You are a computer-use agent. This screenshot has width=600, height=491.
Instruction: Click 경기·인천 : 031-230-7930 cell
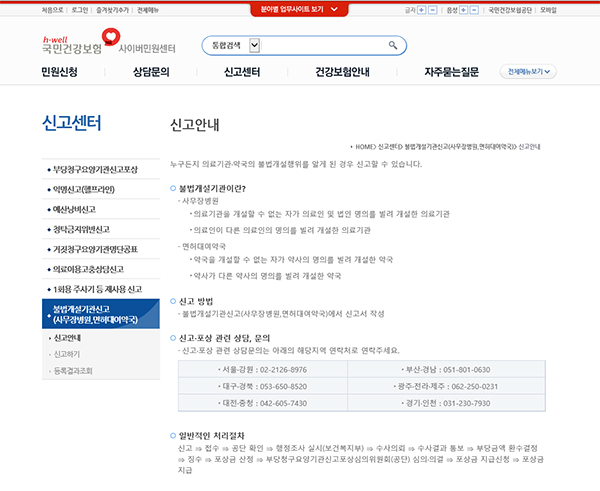pos(447,403)
